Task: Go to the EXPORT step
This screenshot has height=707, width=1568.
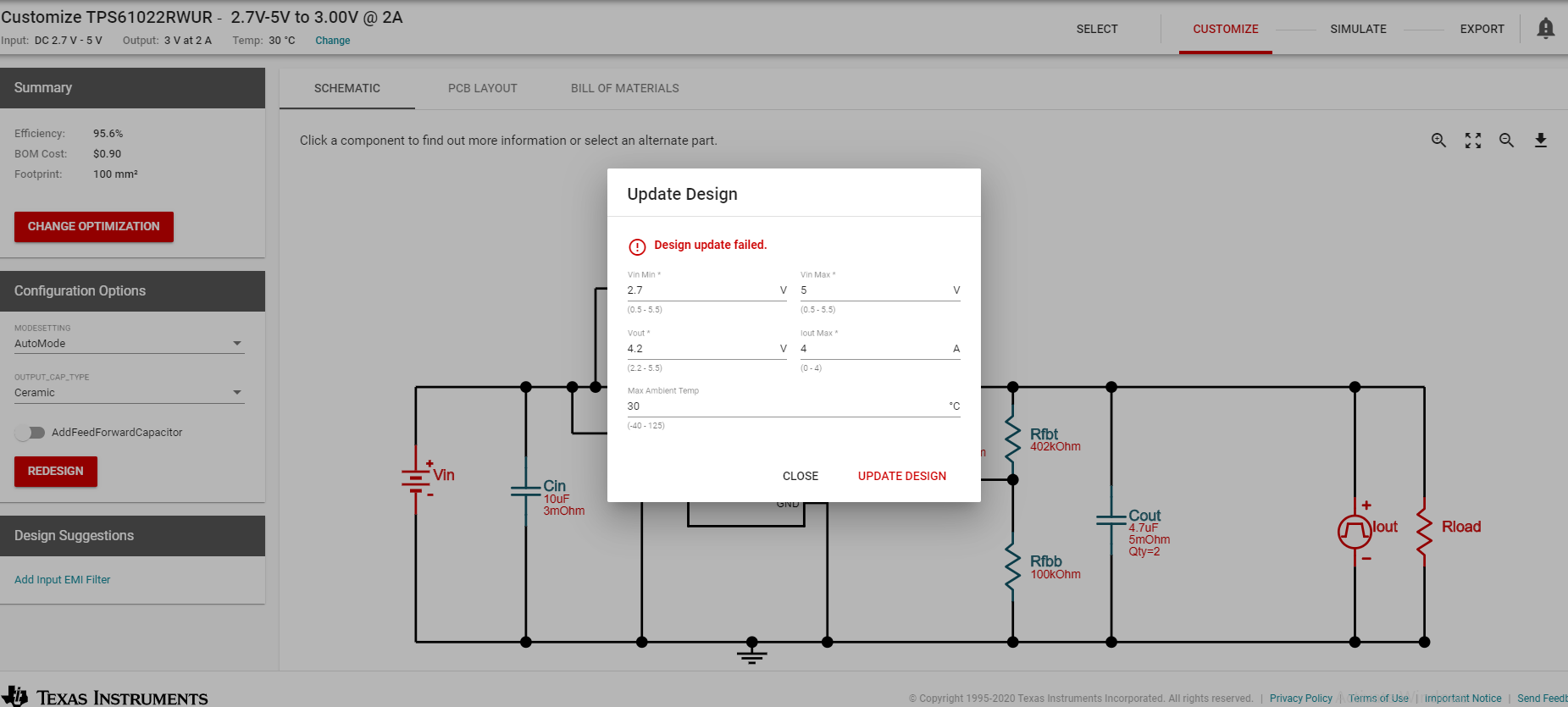Action: click(1482, 29)
